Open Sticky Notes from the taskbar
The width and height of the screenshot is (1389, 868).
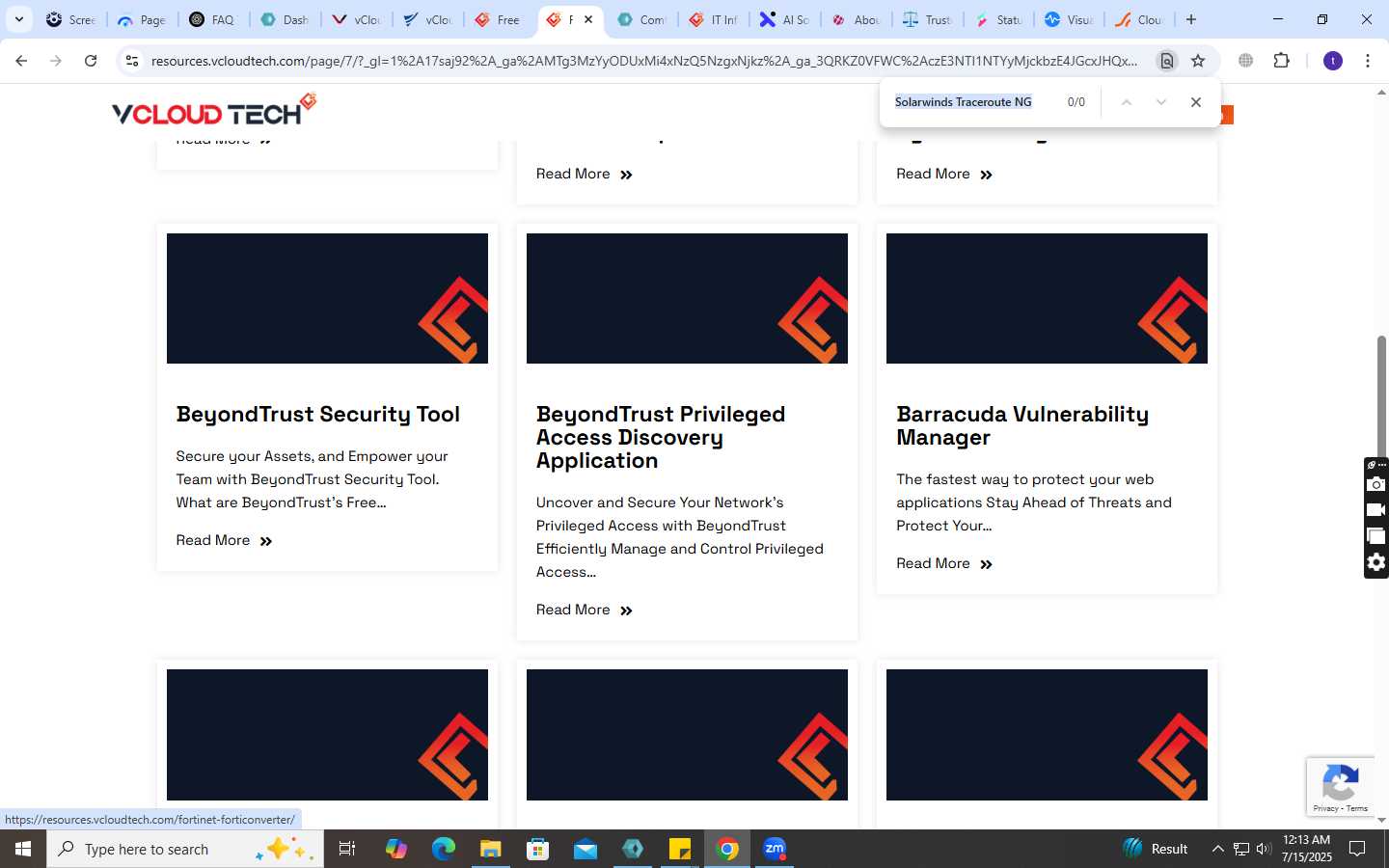(680, 849)
